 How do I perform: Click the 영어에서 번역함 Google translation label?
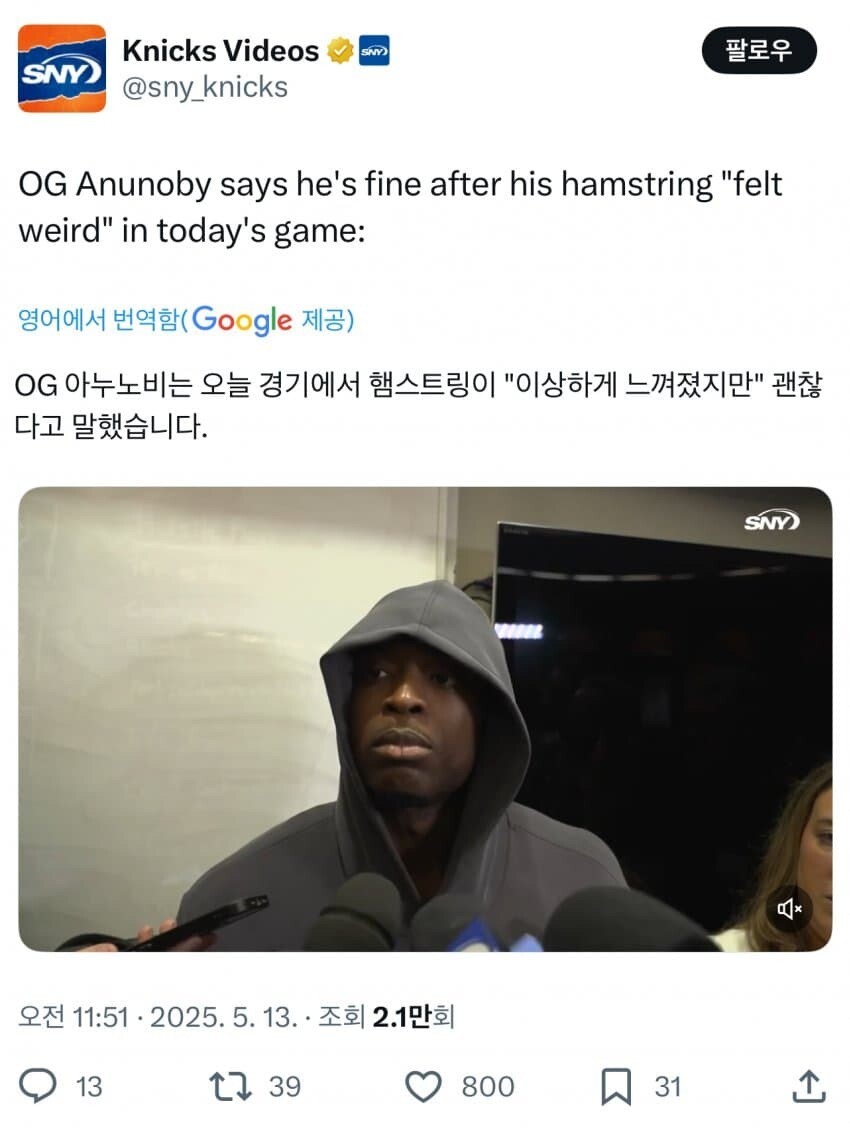click(x=186, y=320)
